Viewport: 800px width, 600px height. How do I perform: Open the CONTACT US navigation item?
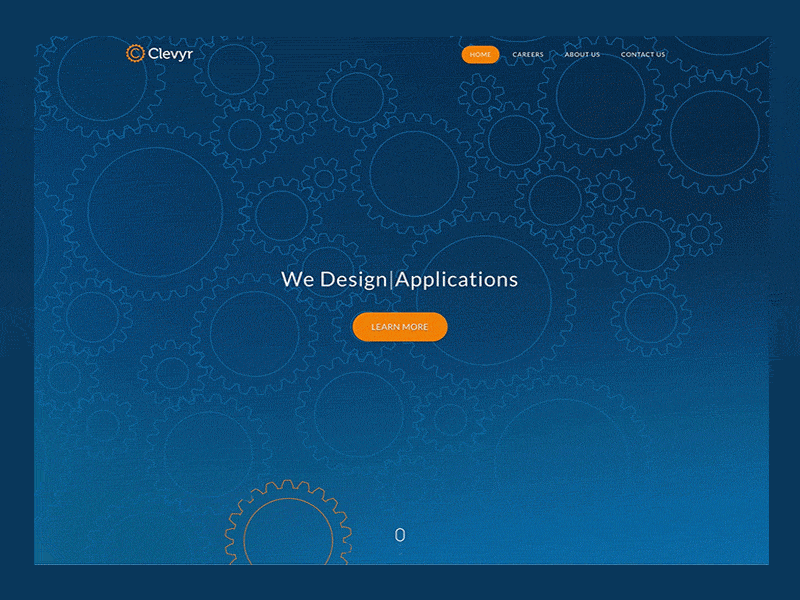click(x=642, y=54)
